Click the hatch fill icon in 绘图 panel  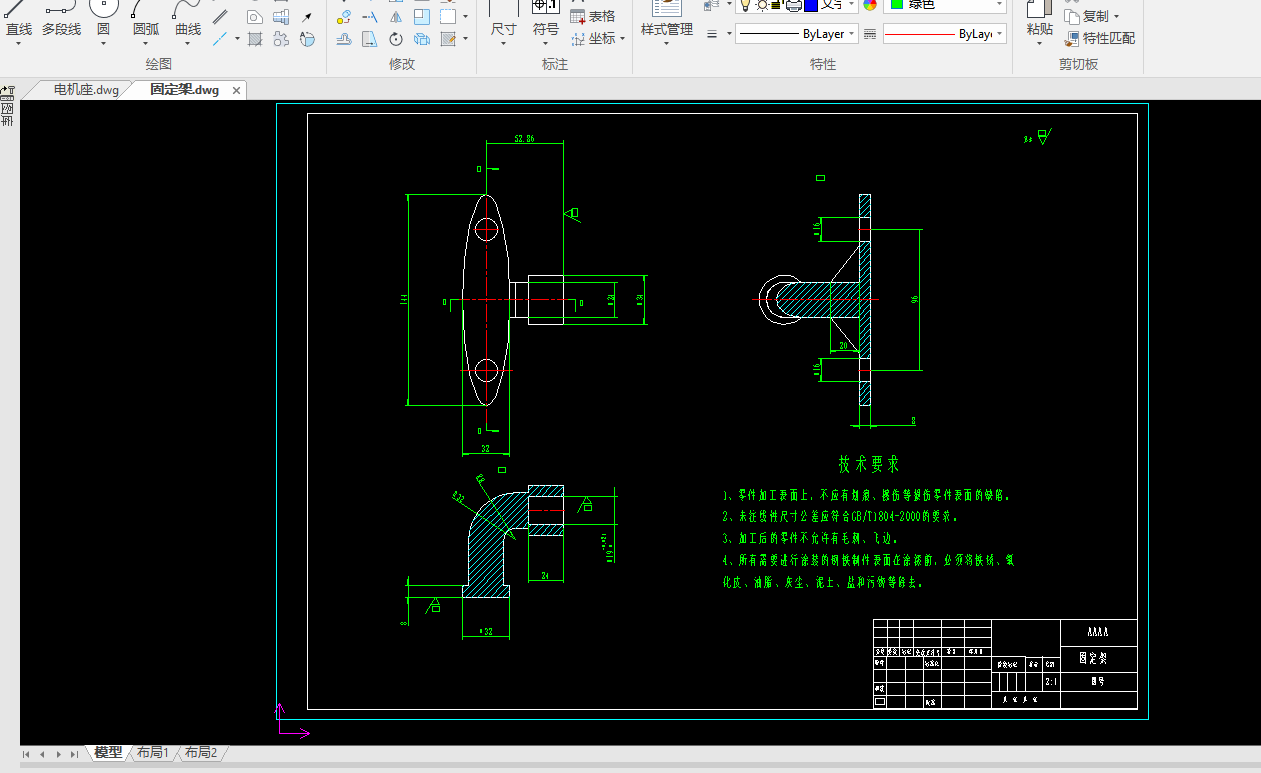point(255,40)
